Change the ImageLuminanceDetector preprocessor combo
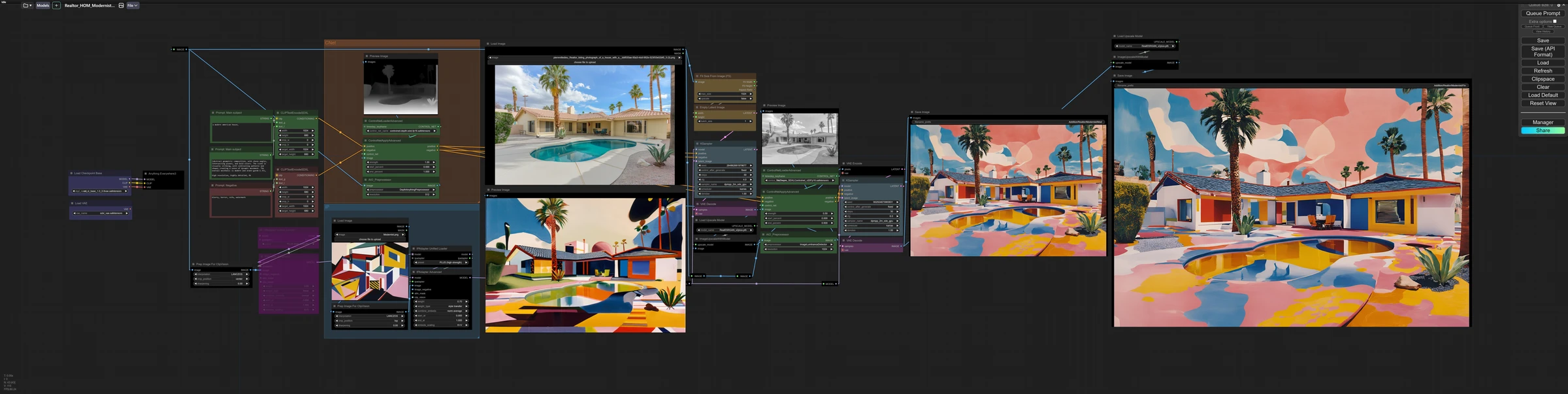 tap(800, 244)
